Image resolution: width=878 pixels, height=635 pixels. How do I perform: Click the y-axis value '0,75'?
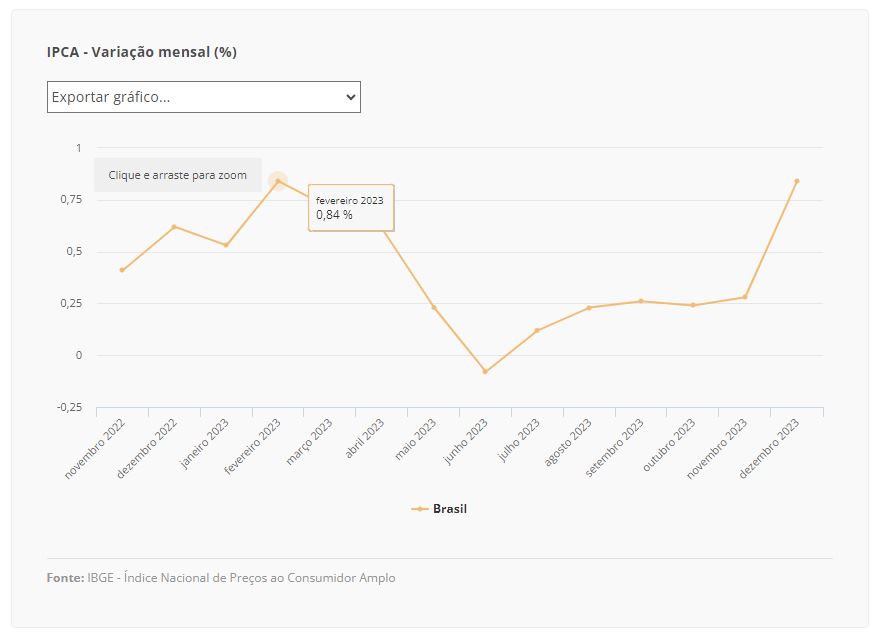pos(71,200)
